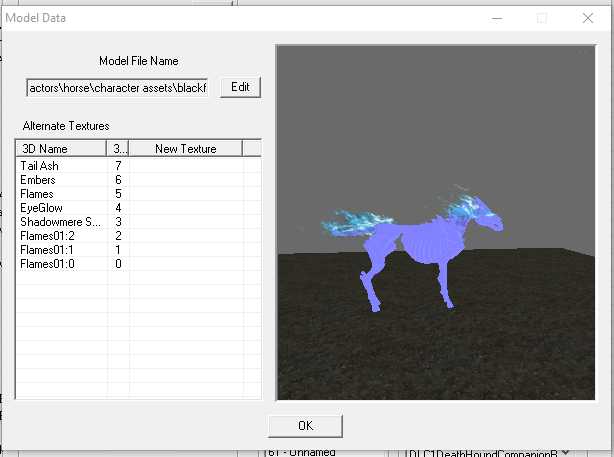Select the Shadowmere S... row
614x457 pixels.
[x=139, y=222]
